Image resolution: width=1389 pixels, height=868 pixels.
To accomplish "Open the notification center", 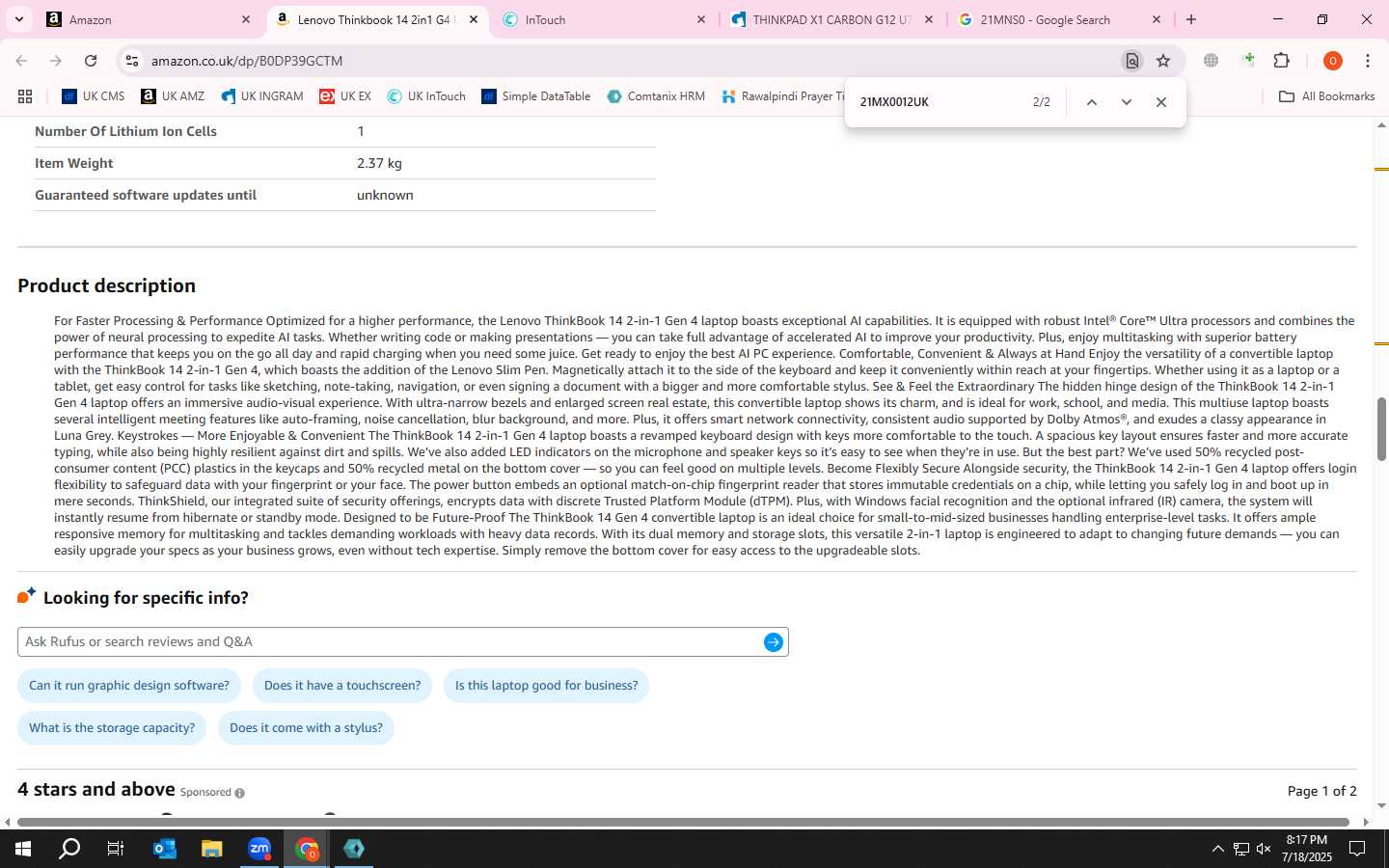I will coord(1357,849).
